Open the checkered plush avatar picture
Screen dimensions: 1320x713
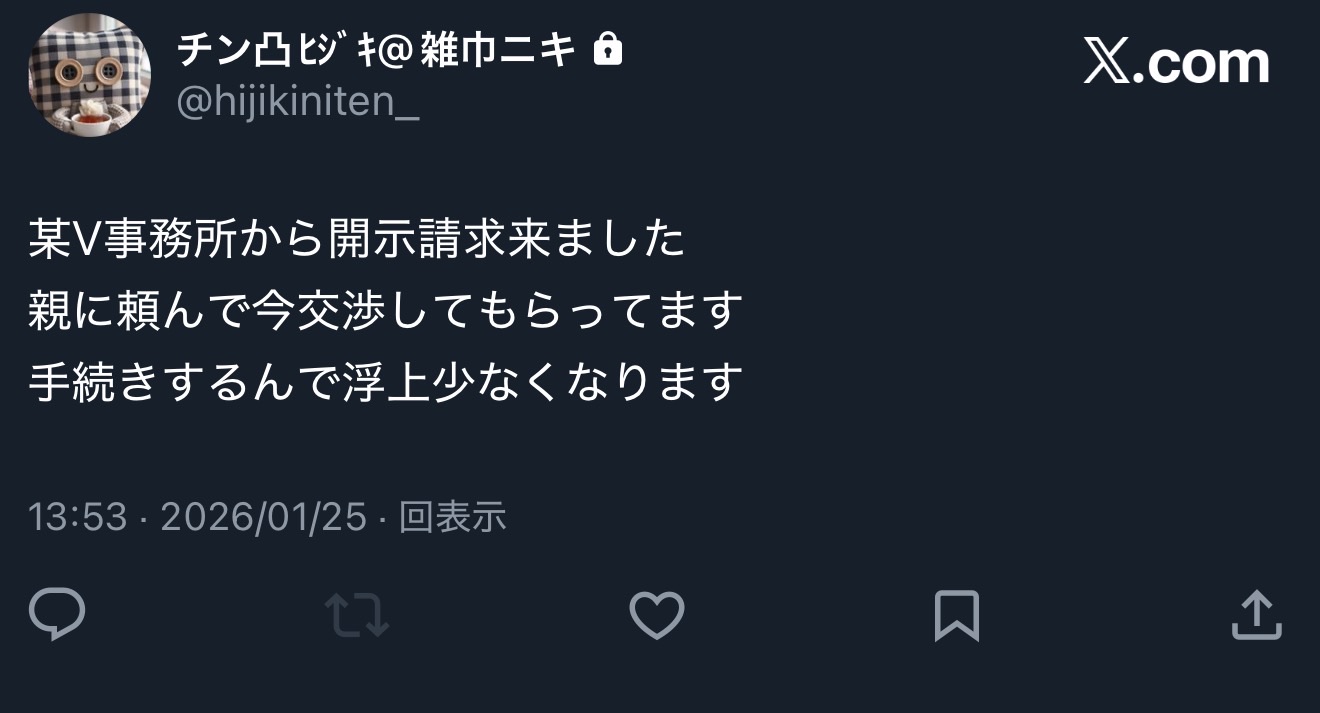[89, 76]
